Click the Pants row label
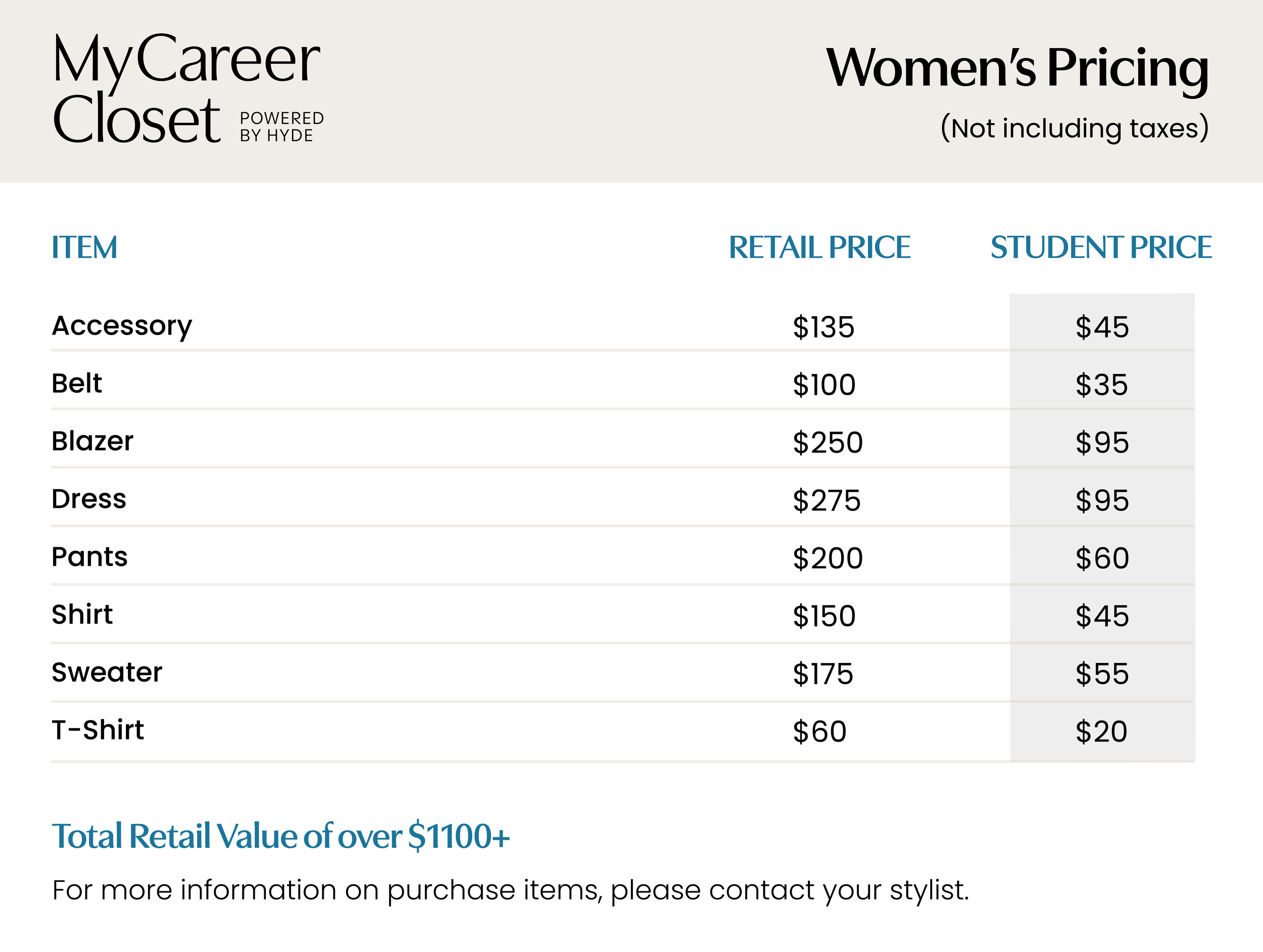The height and width of the screenshot is (952, 1263). 89,557
